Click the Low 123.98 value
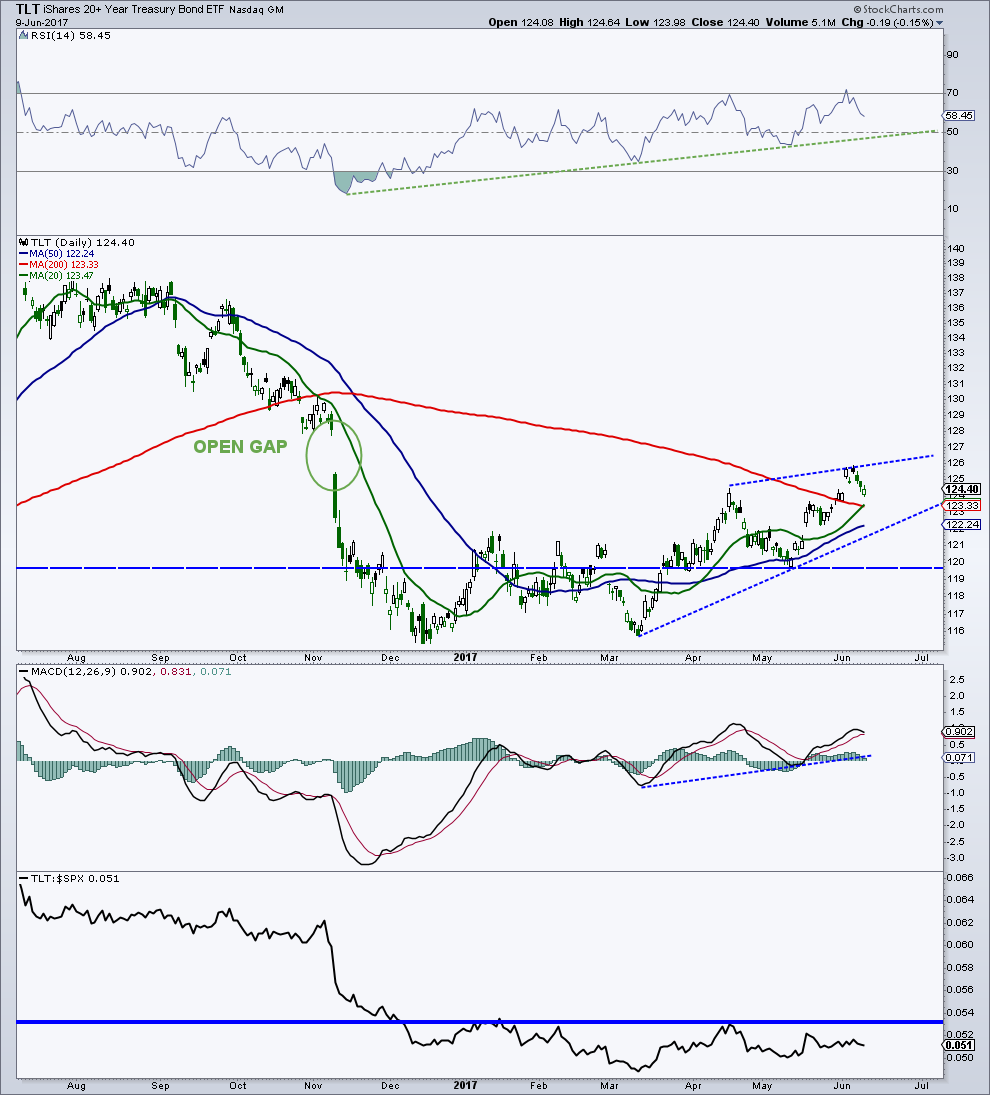The width and height of the screenshot is (990, 1095). tap(656, 22)
